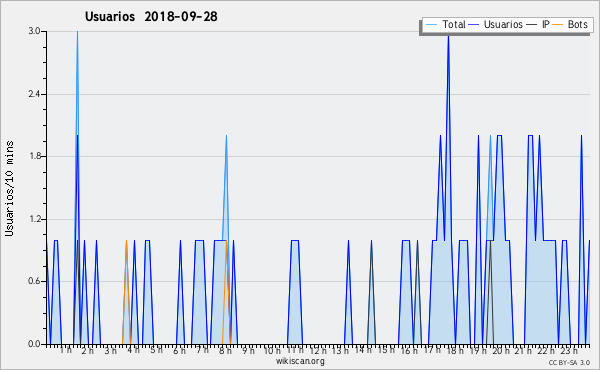Click the y-axis value 1.2
Viewport: 600px width, 370px height.
click(34, 219)
